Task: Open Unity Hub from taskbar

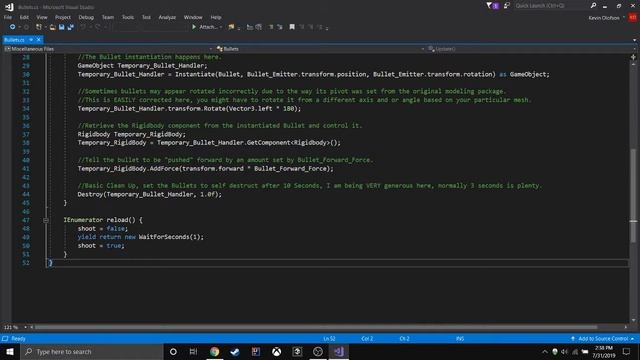Action: (x=297, y=351)
